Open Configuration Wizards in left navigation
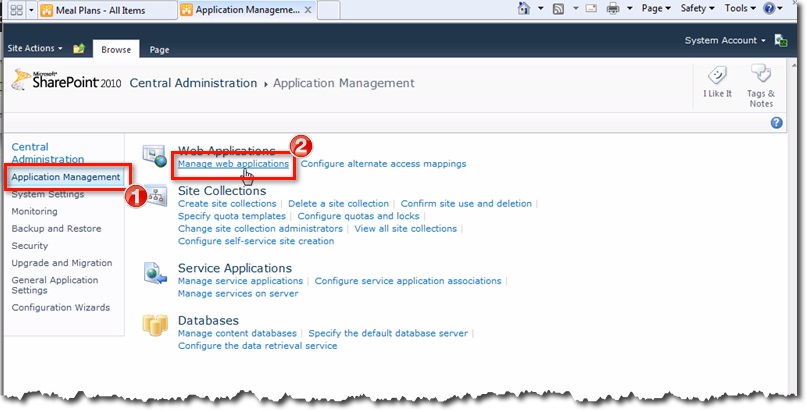The height and width of the screenshot is (412, 807). tap(61, 308)
